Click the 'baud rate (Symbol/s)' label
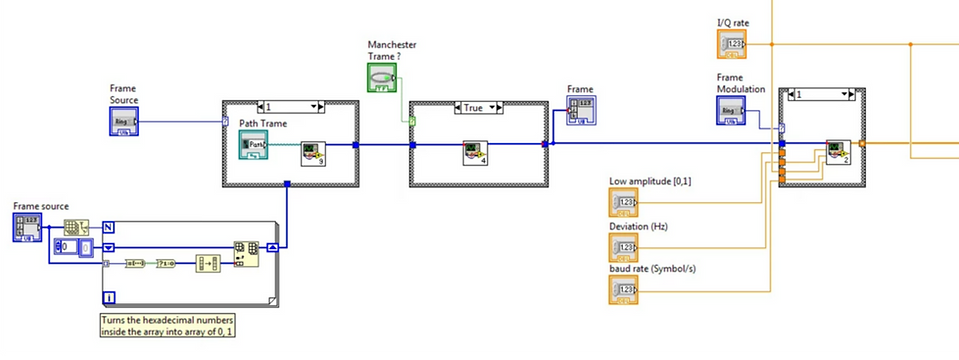Viewport: 959px width, 360px height. (652, 268)
